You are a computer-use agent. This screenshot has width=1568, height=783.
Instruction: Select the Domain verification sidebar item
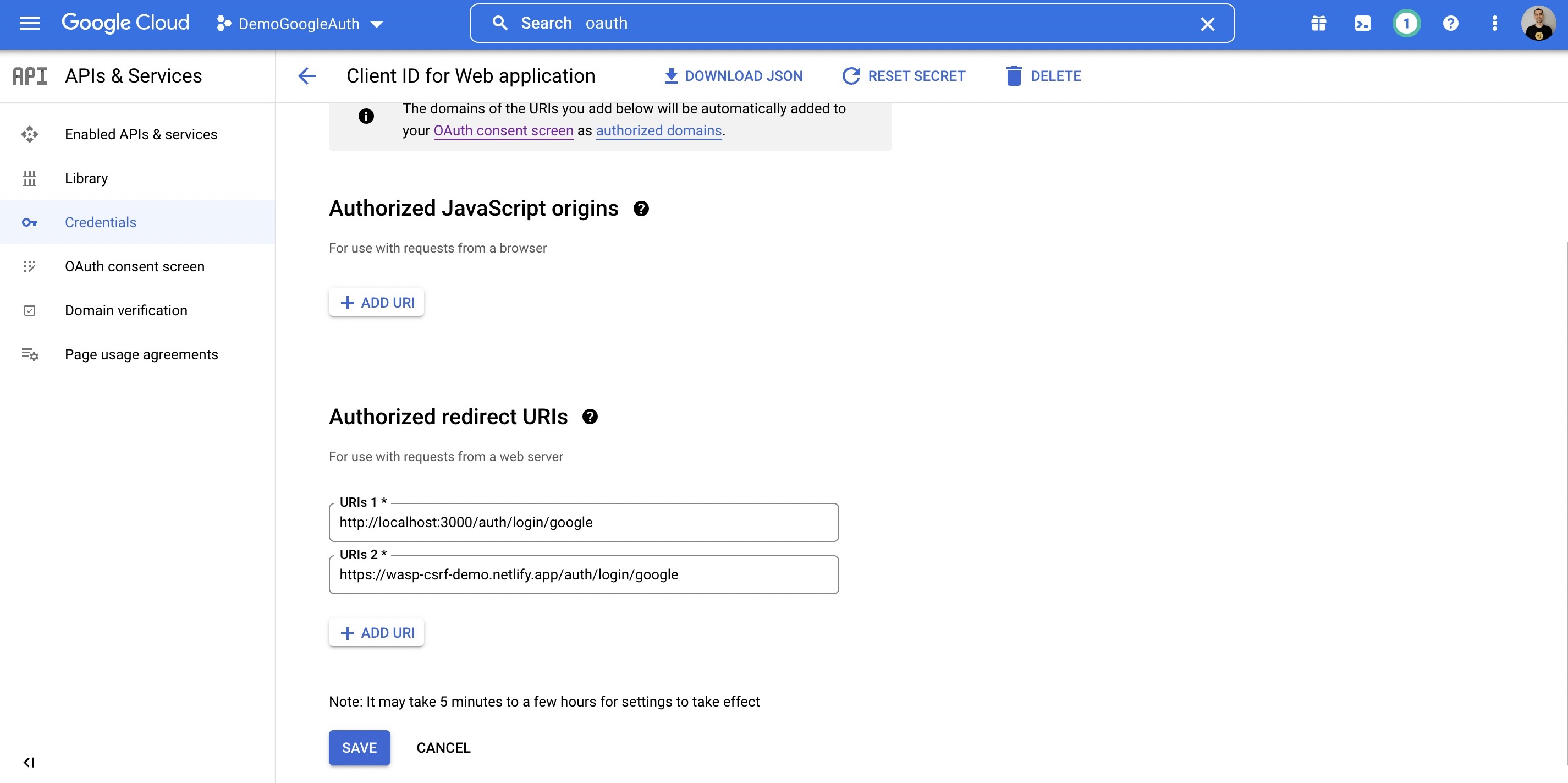(x=126, y=310)
